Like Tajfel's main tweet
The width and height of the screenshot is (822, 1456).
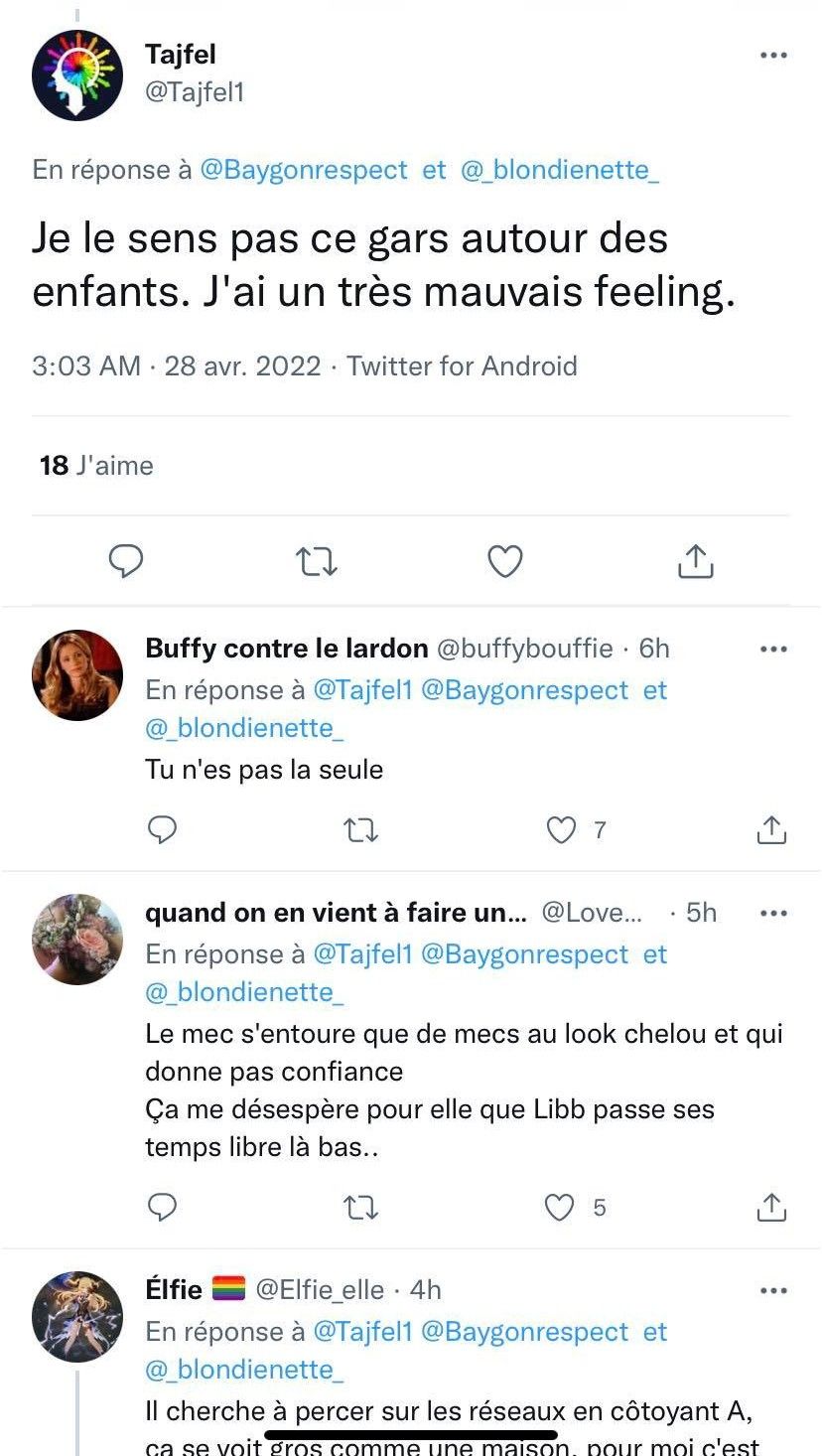505,562
